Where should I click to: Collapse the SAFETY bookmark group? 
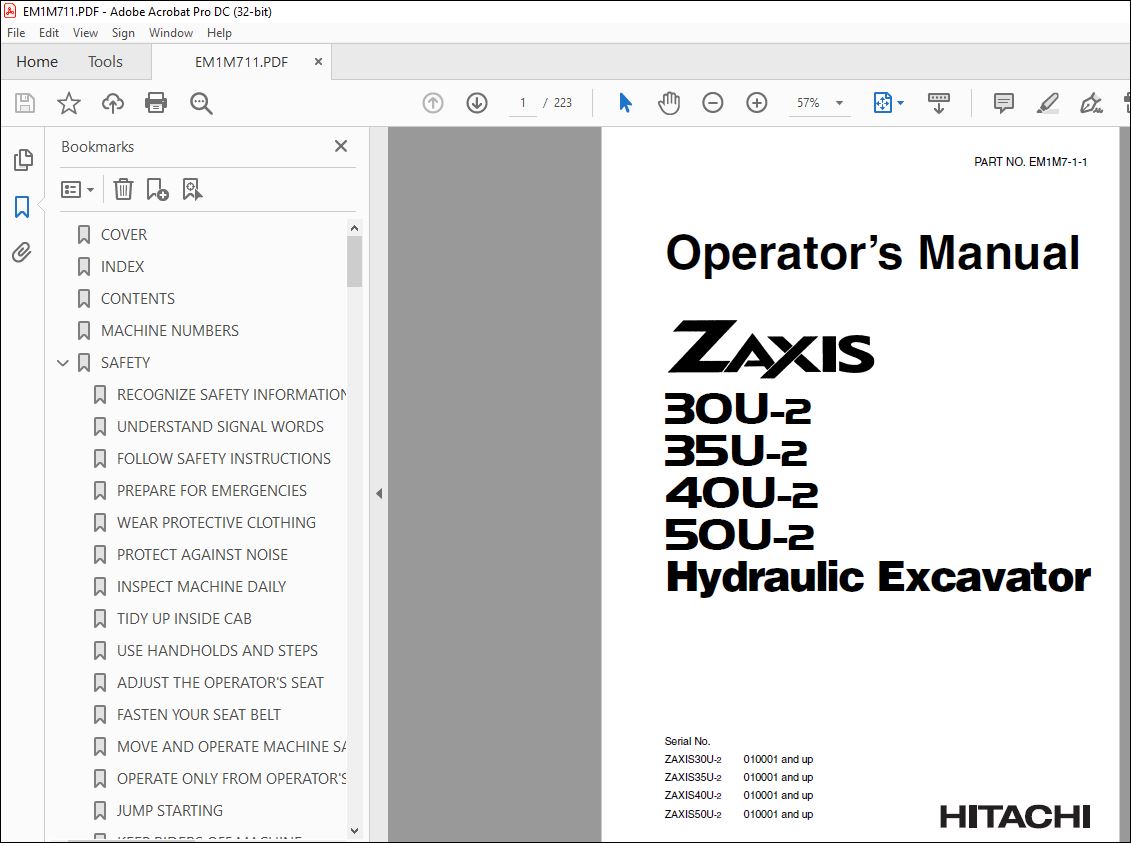pyautogui.click(x=63, y=363)
